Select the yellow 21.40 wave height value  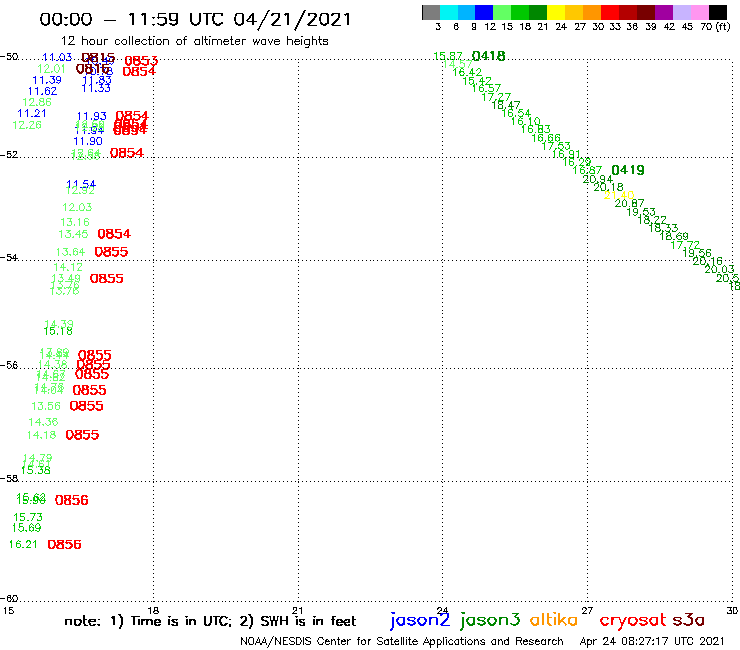(619, 195)
